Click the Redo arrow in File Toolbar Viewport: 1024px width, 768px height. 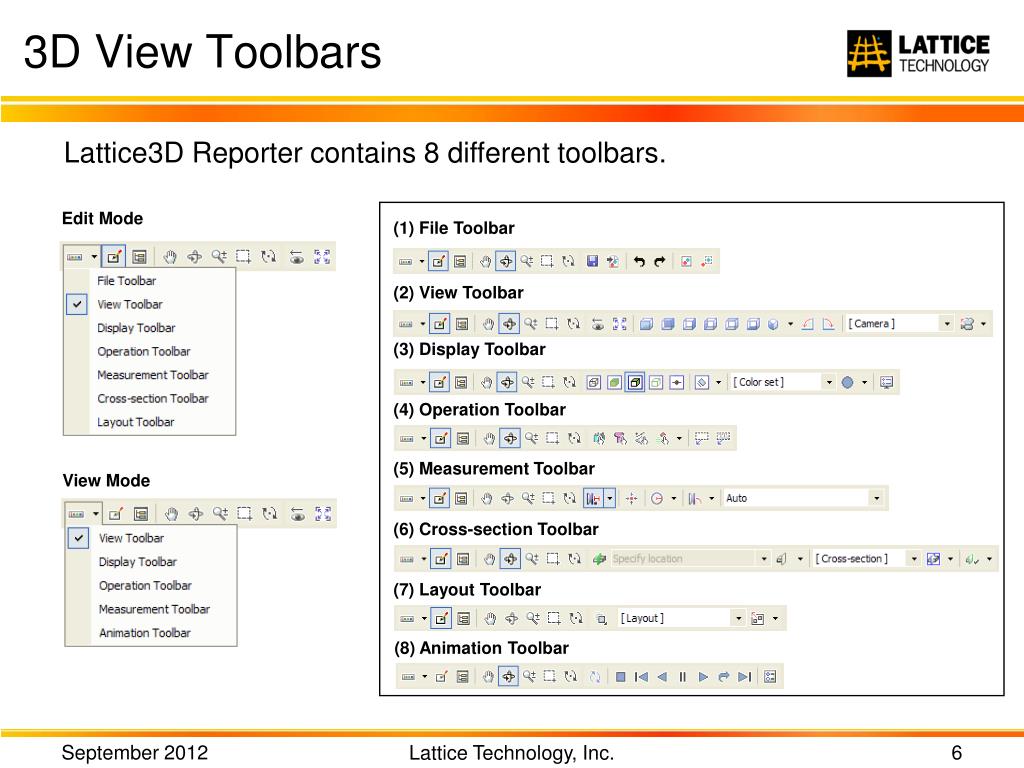tap(660, 261)
